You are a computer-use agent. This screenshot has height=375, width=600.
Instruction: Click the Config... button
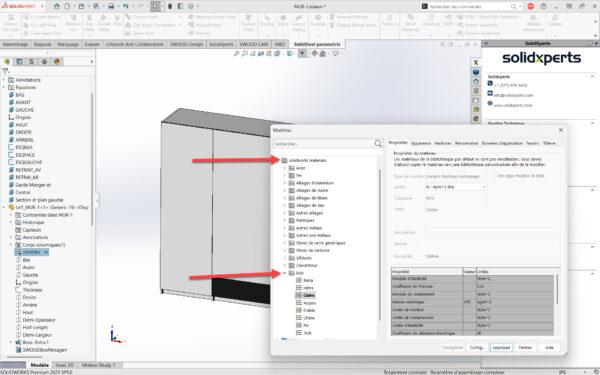pyautogui.click(x=477, y=347)
